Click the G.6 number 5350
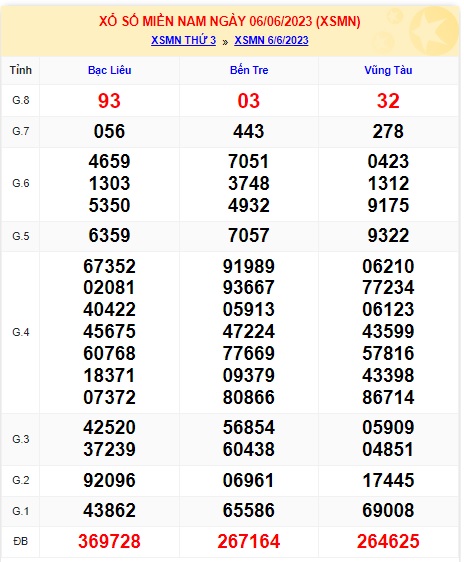The image size is (464, 562). click(x=109, y=205)
